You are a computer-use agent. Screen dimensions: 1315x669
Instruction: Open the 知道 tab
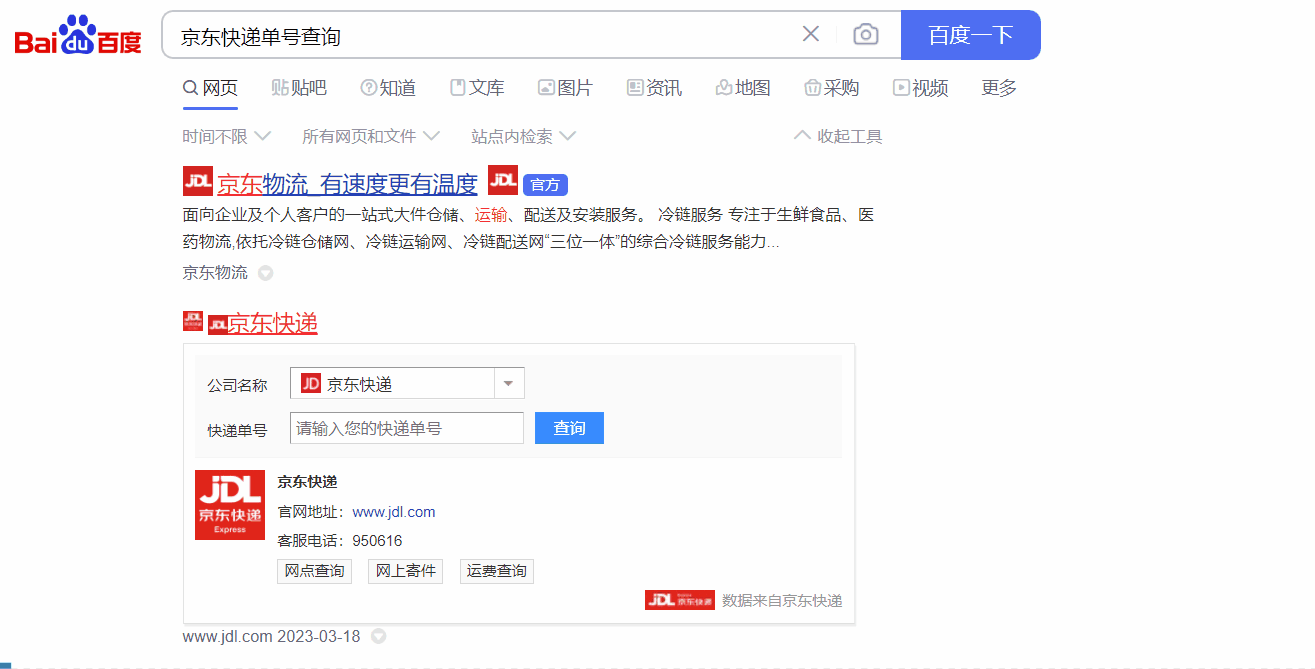388,88
